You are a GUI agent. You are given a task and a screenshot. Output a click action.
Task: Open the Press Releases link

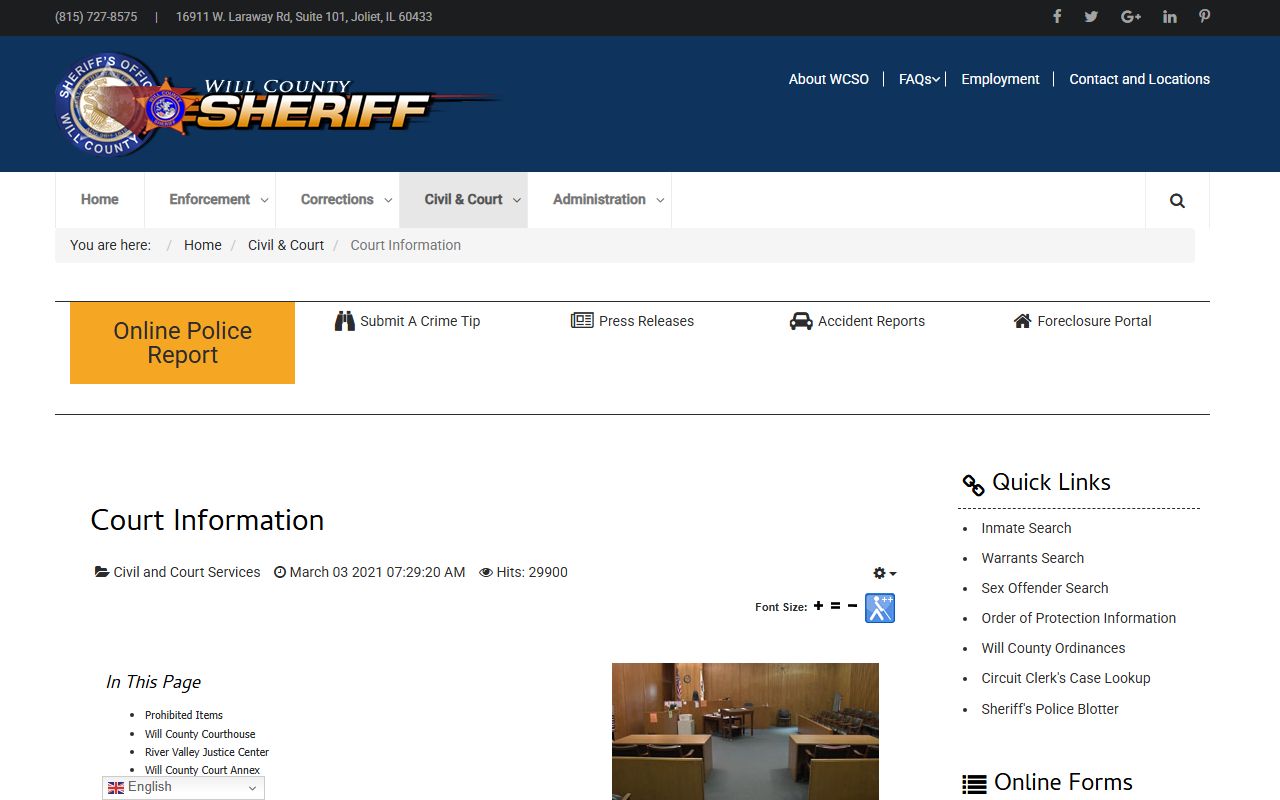point(646,321)
